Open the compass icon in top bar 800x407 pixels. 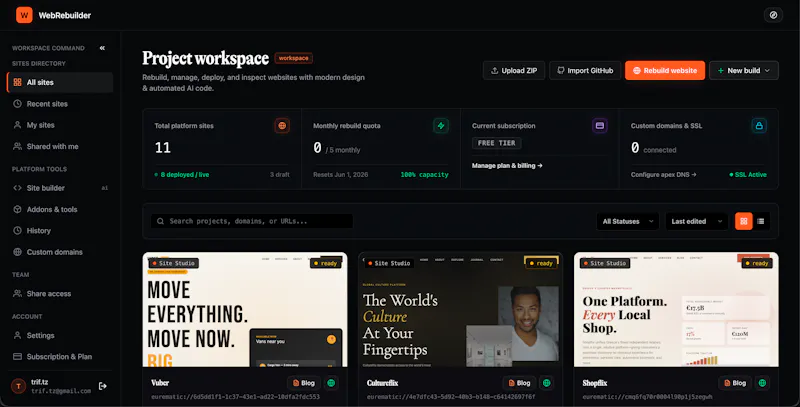[773, 15]
